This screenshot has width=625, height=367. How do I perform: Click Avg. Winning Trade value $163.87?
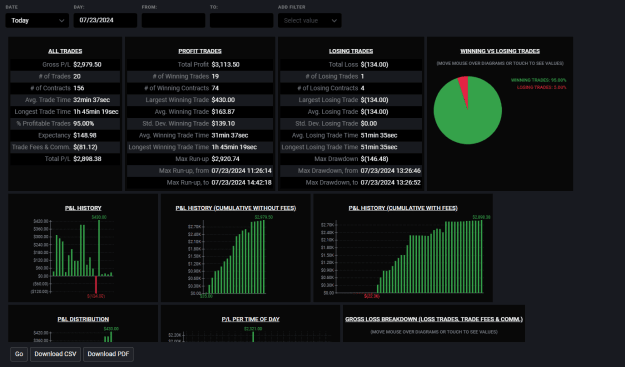point(223,112)
